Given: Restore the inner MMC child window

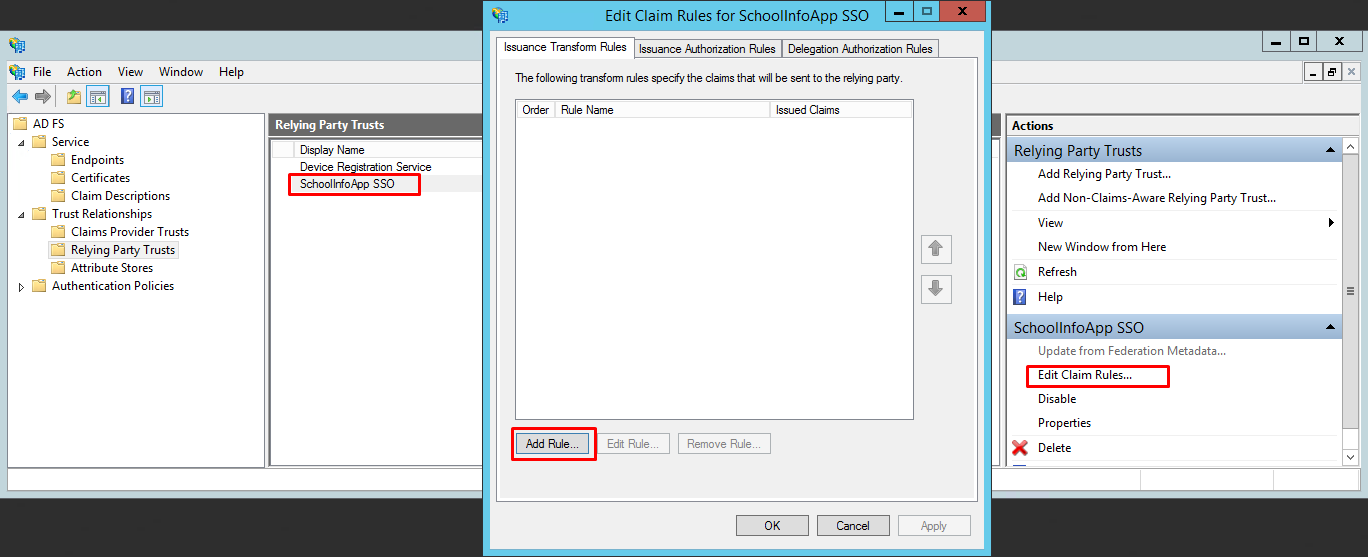Looking at the screenshot, I should click(1331, 72).
